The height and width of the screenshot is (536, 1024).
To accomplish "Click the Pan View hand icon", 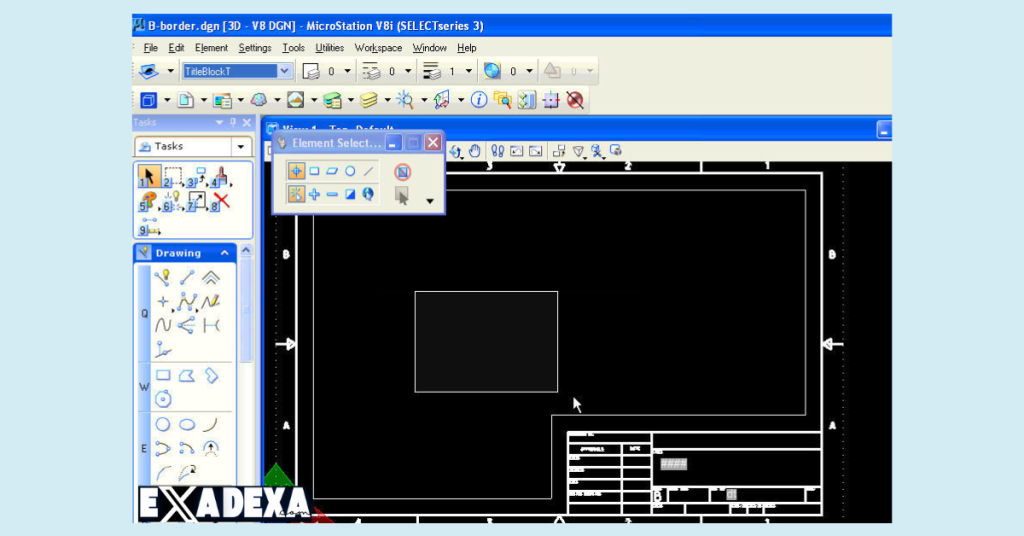I will coord(475,151).
